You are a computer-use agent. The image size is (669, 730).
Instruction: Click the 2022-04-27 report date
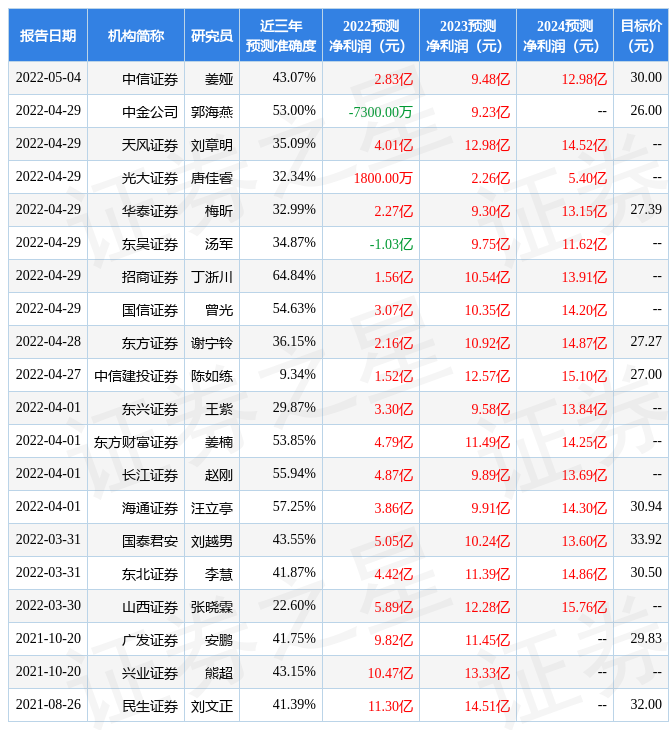coord(48,374)
